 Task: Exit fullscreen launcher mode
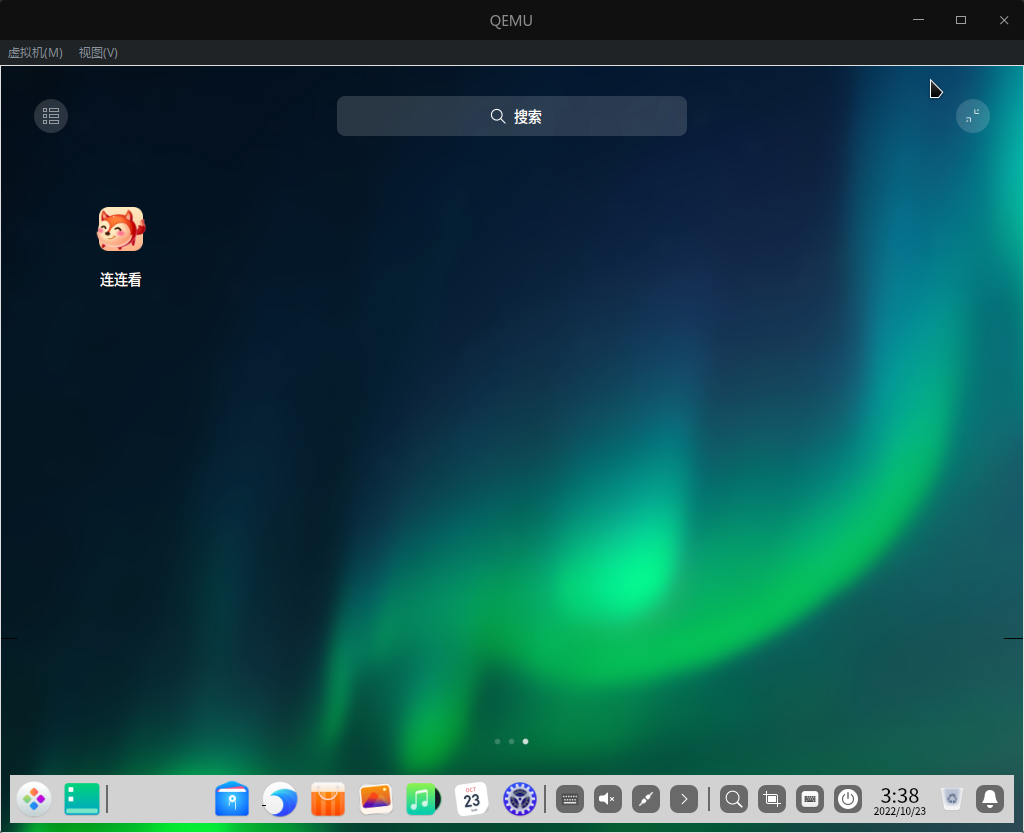click(x=972, y=116)
